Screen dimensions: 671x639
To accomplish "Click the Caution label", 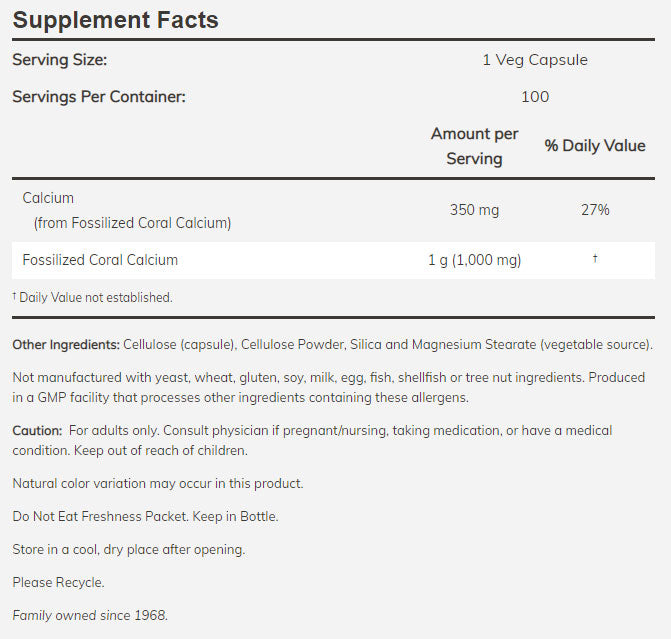I will tap(36, 430).
